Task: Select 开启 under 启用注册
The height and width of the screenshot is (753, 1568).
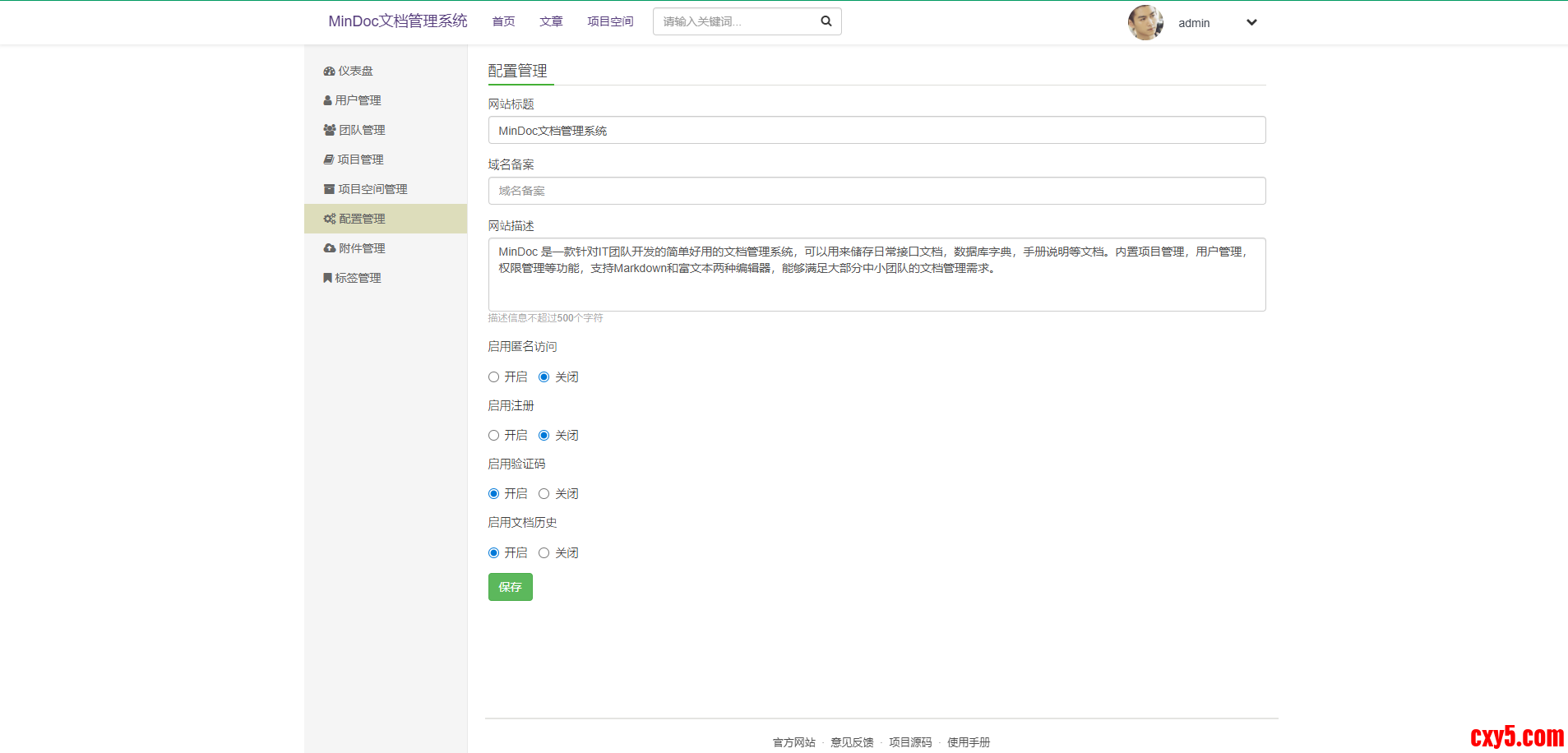Action: [493, 436]
